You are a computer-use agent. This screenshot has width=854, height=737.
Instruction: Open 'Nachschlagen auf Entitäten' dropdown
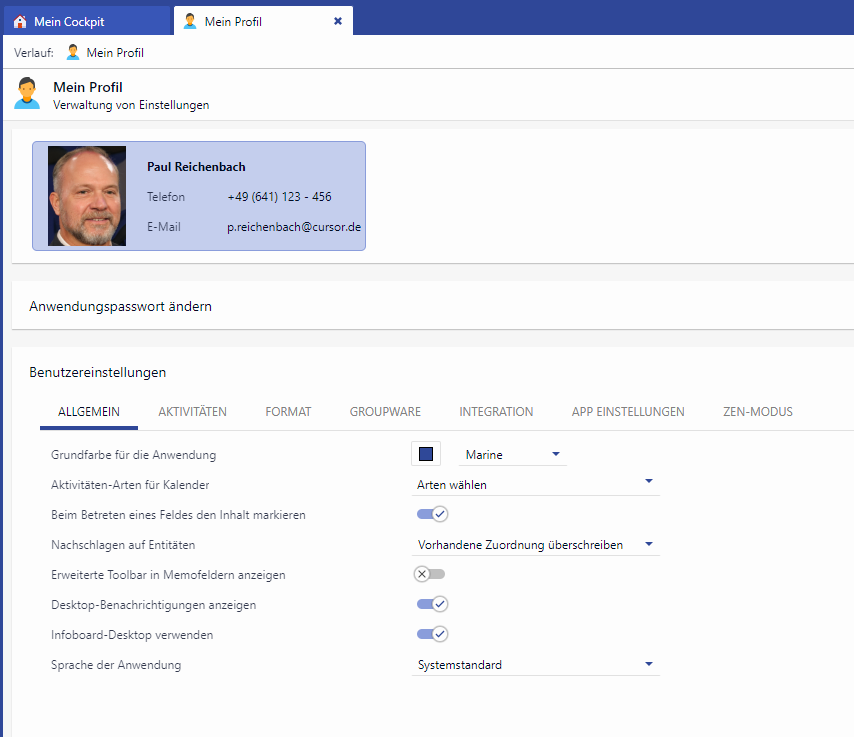535,545
